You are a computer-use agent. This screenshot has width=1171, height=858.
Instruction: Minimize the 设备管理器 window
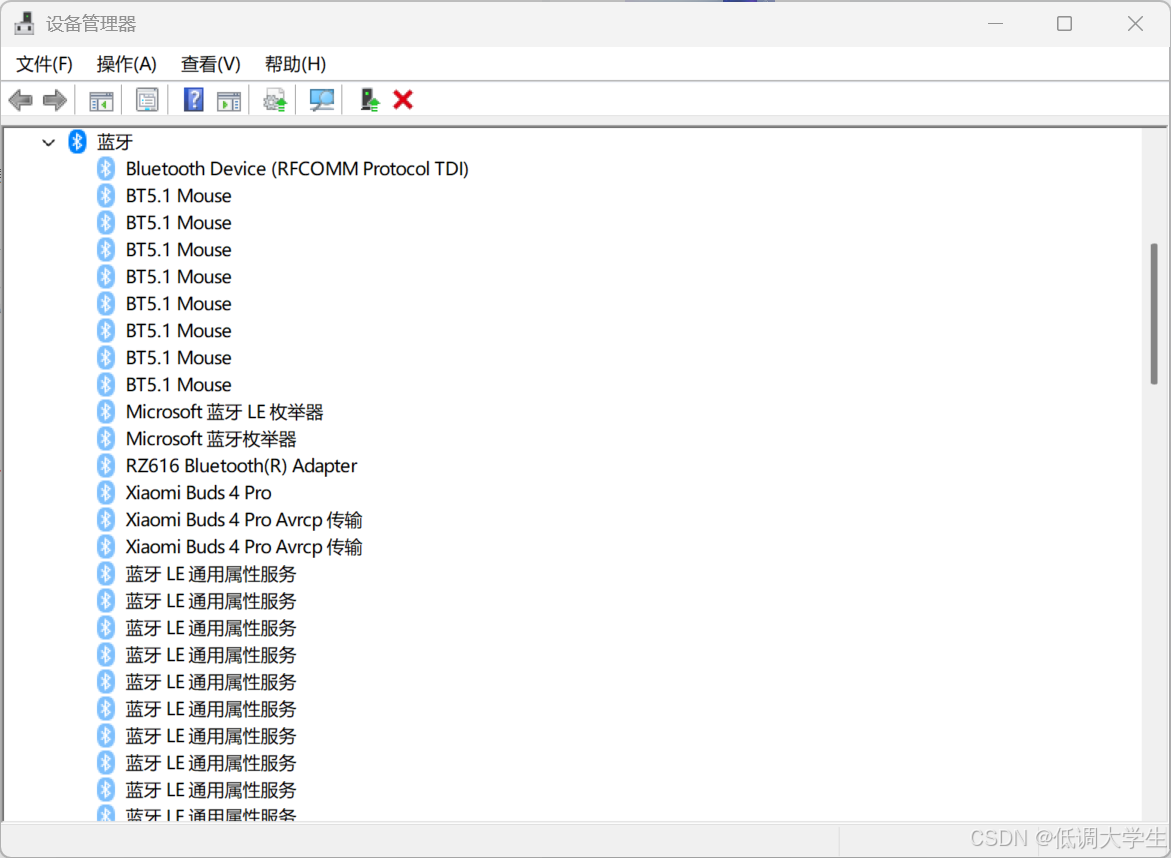tap(995, 24)
